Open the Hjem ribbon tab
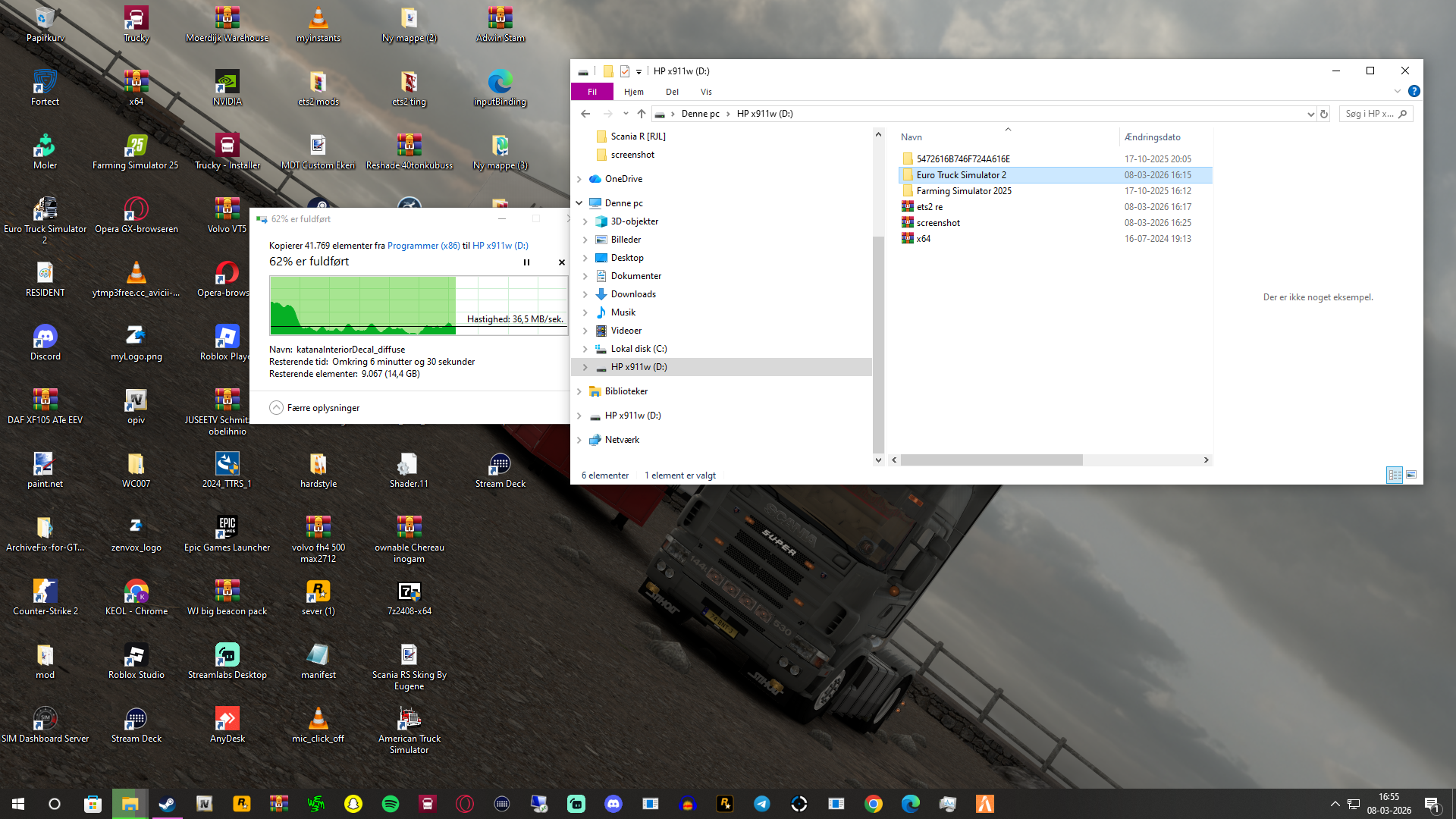 click(633, 92)
